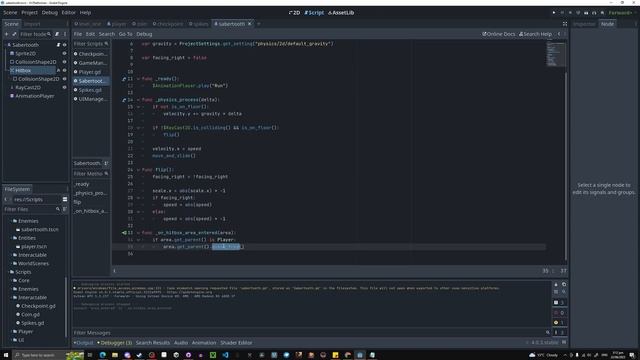
Task: Select the Node dock tab
Action: 607,24
